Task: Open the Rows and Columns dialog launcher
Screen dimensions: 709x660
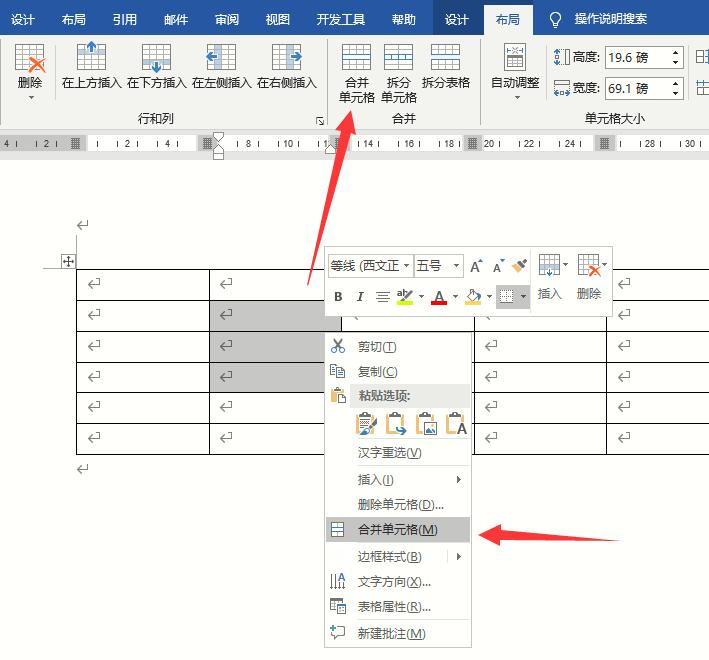Action: (x=320, y=121)
